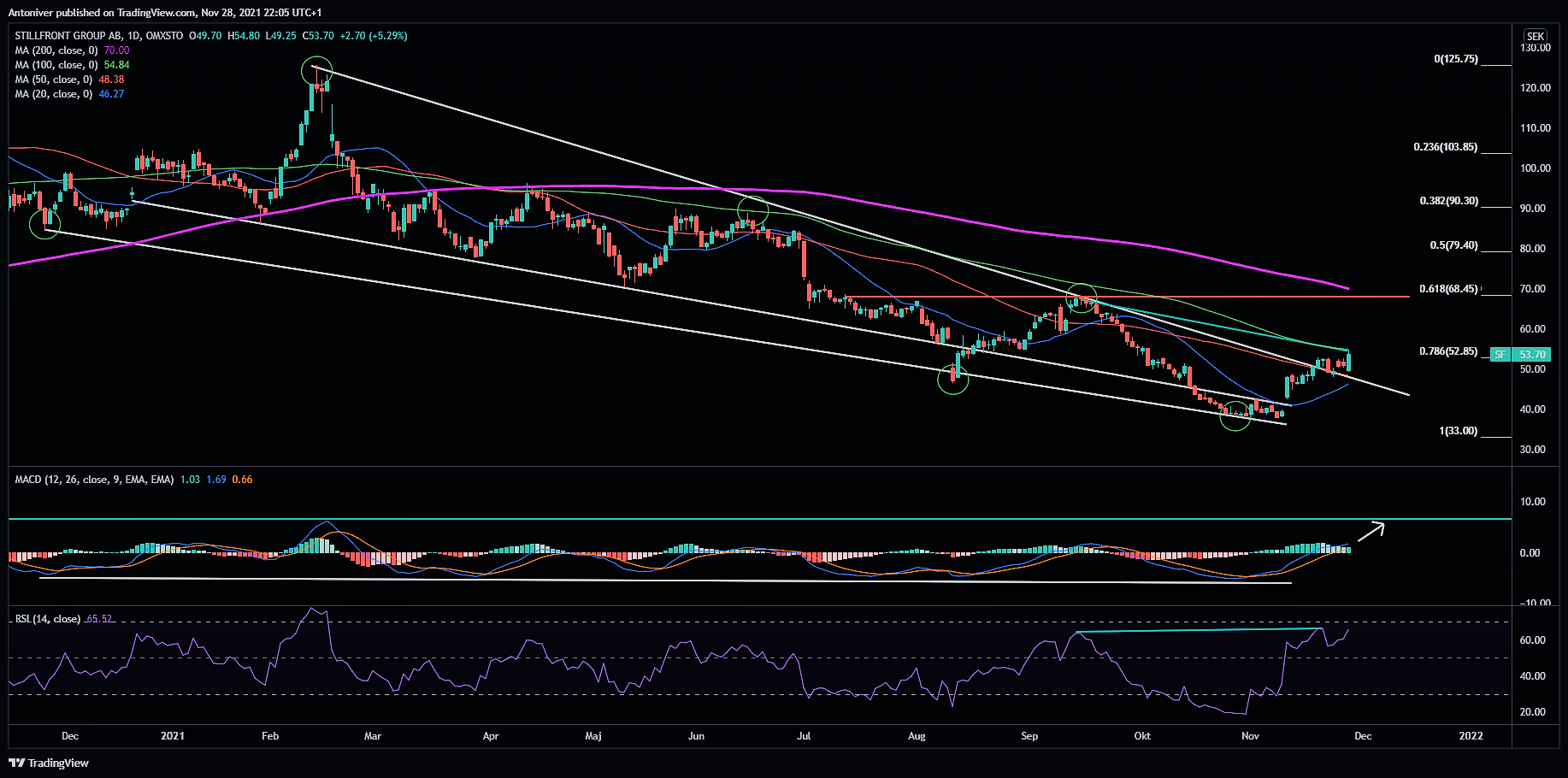Click green circle at the November price low
This screenshot has width=1568, height=778.
[1235, 416]
